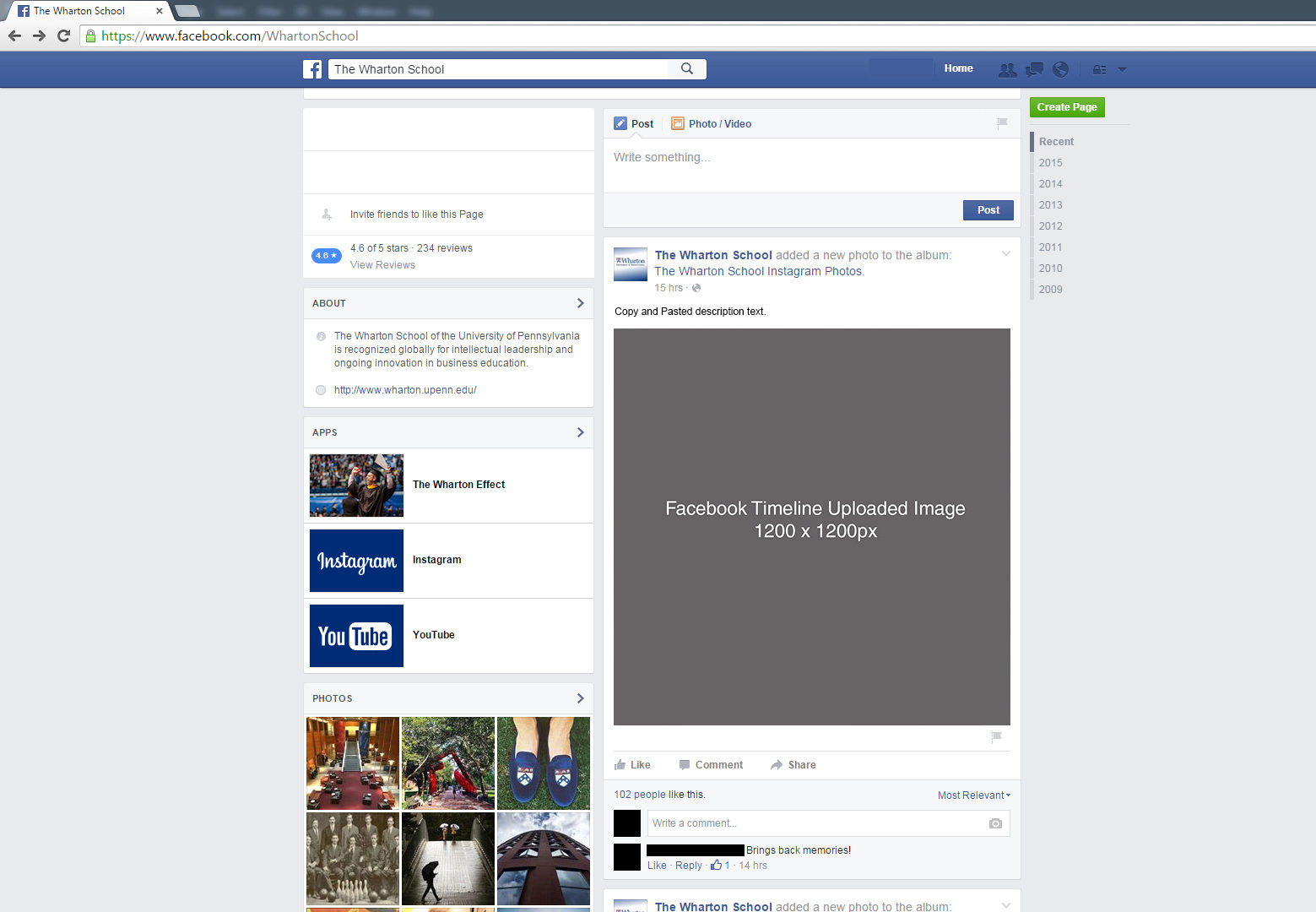Screen dimensions: 1316x912
Task: Open the wharton.upenn.edu website link
Action: [x=405, y=390]
